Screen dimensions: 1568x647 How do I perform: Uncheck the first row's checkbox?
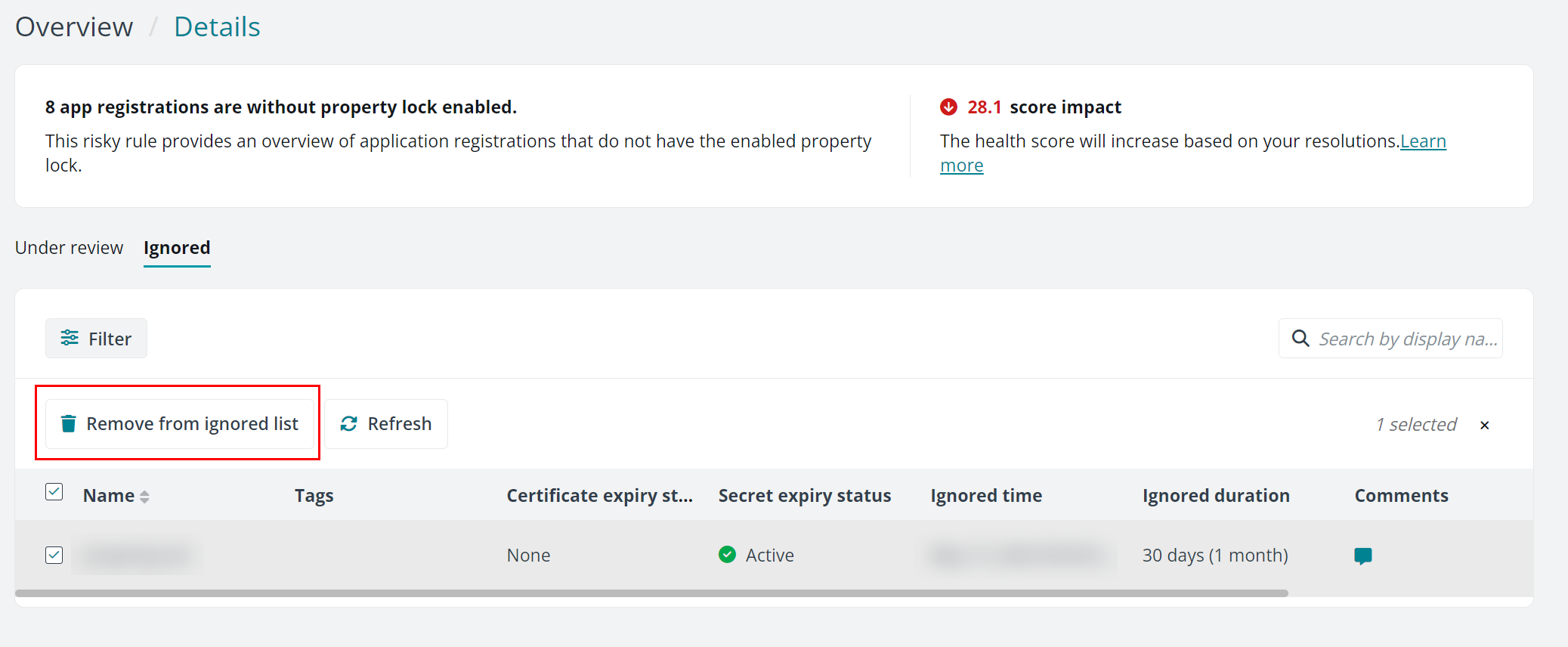(54, 556)
